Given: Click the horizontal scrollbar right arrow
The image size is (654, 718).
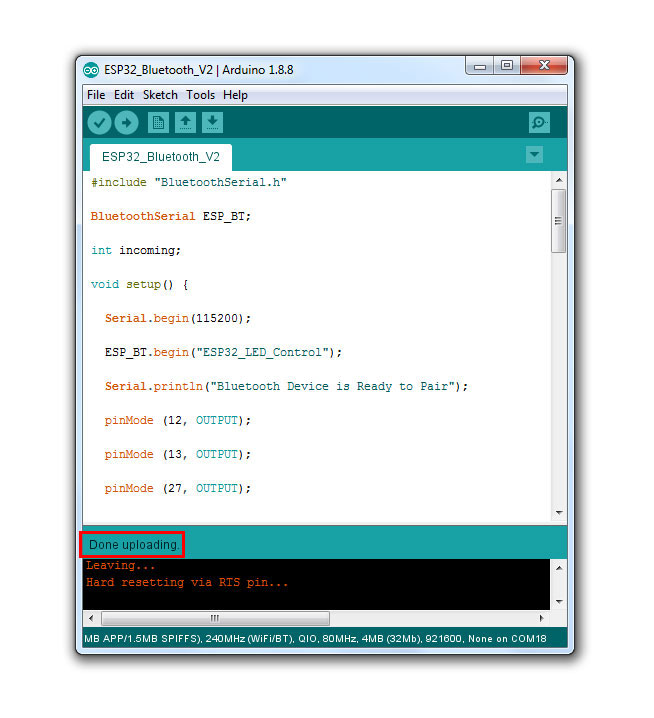Looking at the screenshot, I should coord(542,618).
